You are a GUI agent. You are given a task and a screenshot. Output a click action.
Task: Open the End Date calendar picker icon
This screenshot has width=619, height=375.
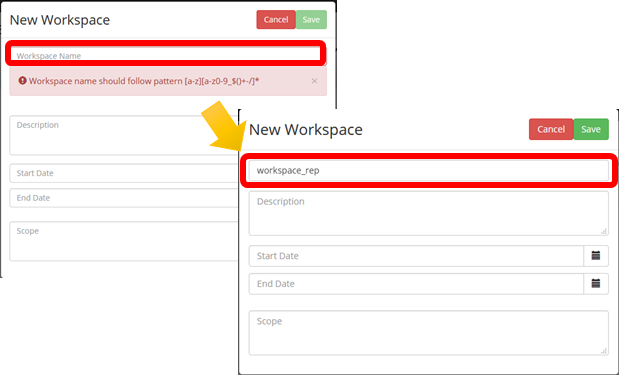[596, 283]
